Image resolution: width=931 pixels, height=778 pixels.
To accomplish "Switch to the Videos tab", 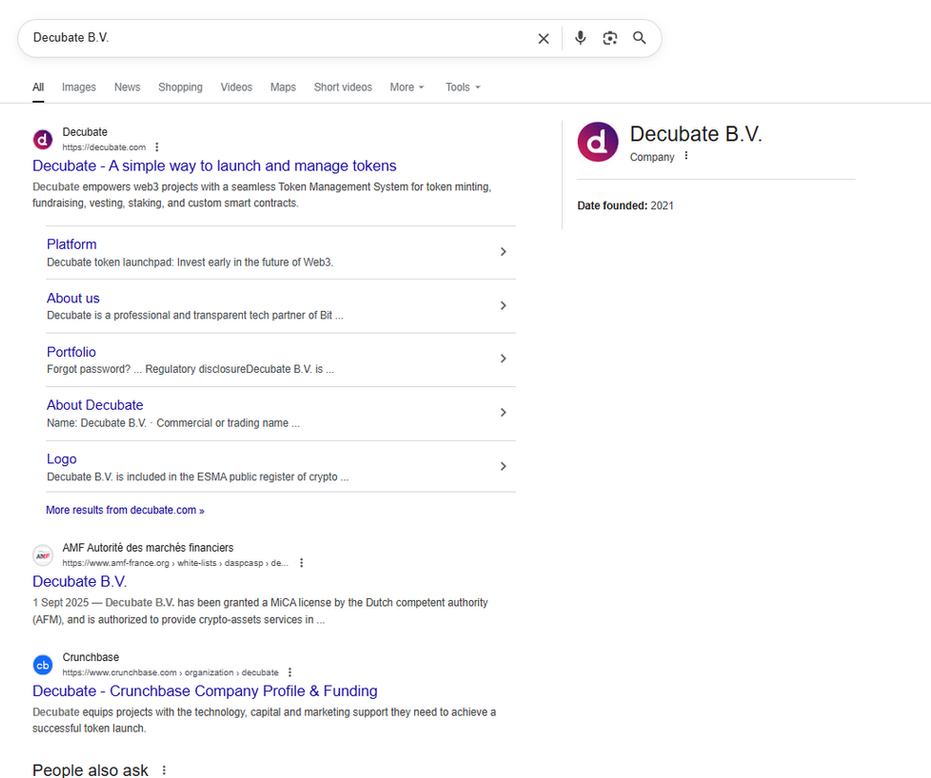I will [x=236, y=87].
